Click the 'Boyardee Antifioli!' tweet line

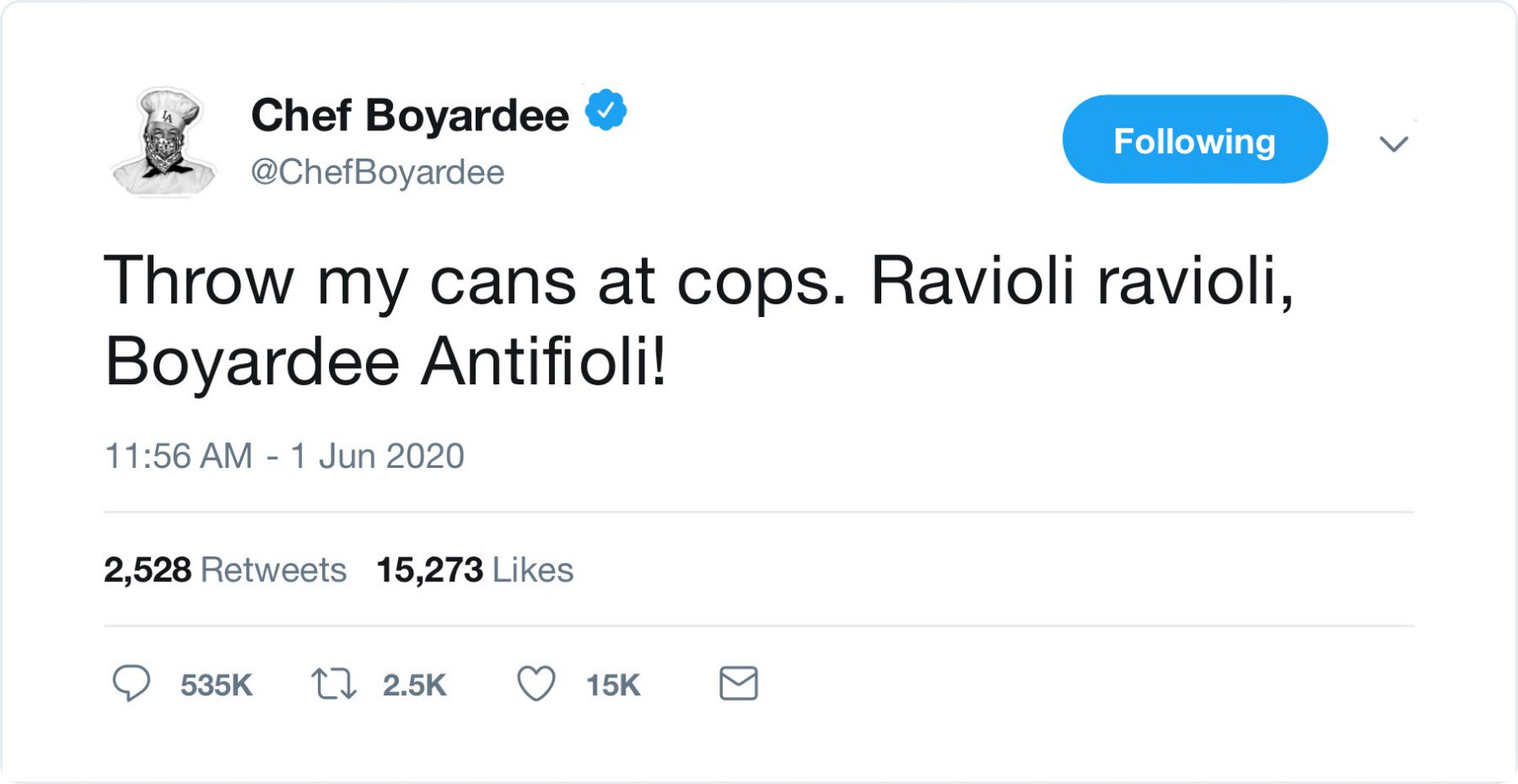(x=385, y=361)
